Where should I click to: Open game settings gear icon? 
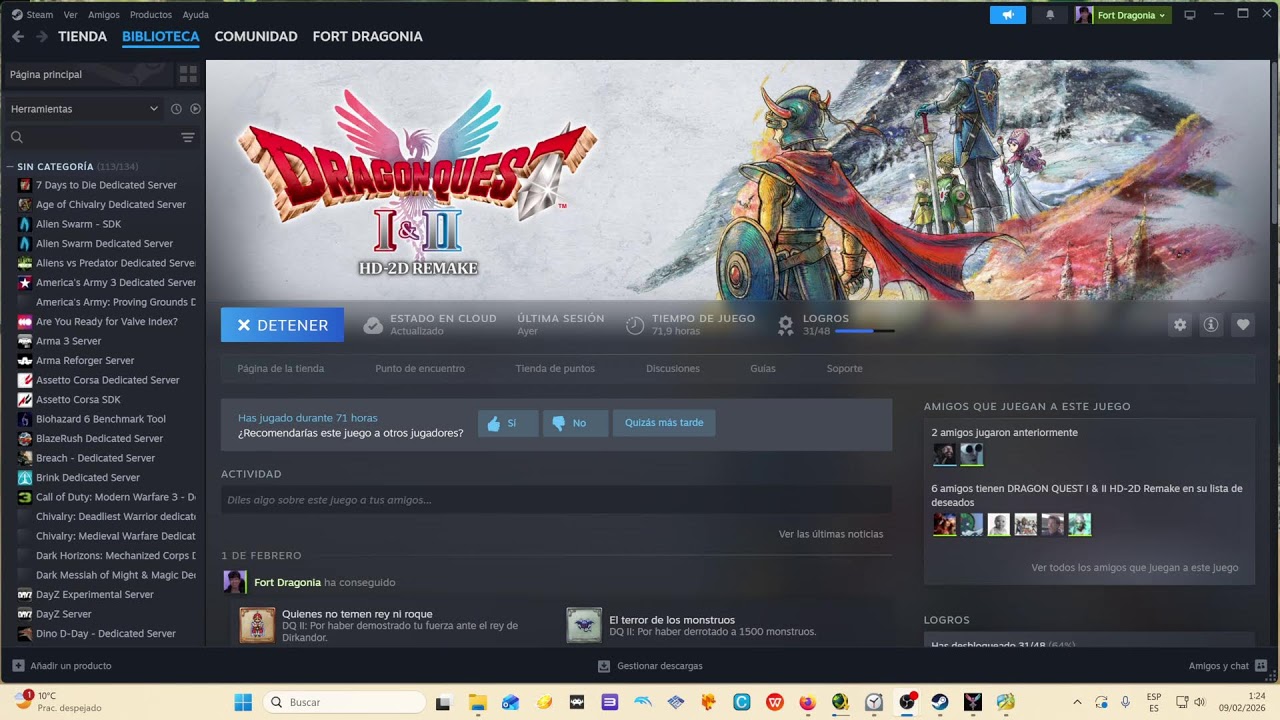pyautogui.click(x=1180, y=325)
